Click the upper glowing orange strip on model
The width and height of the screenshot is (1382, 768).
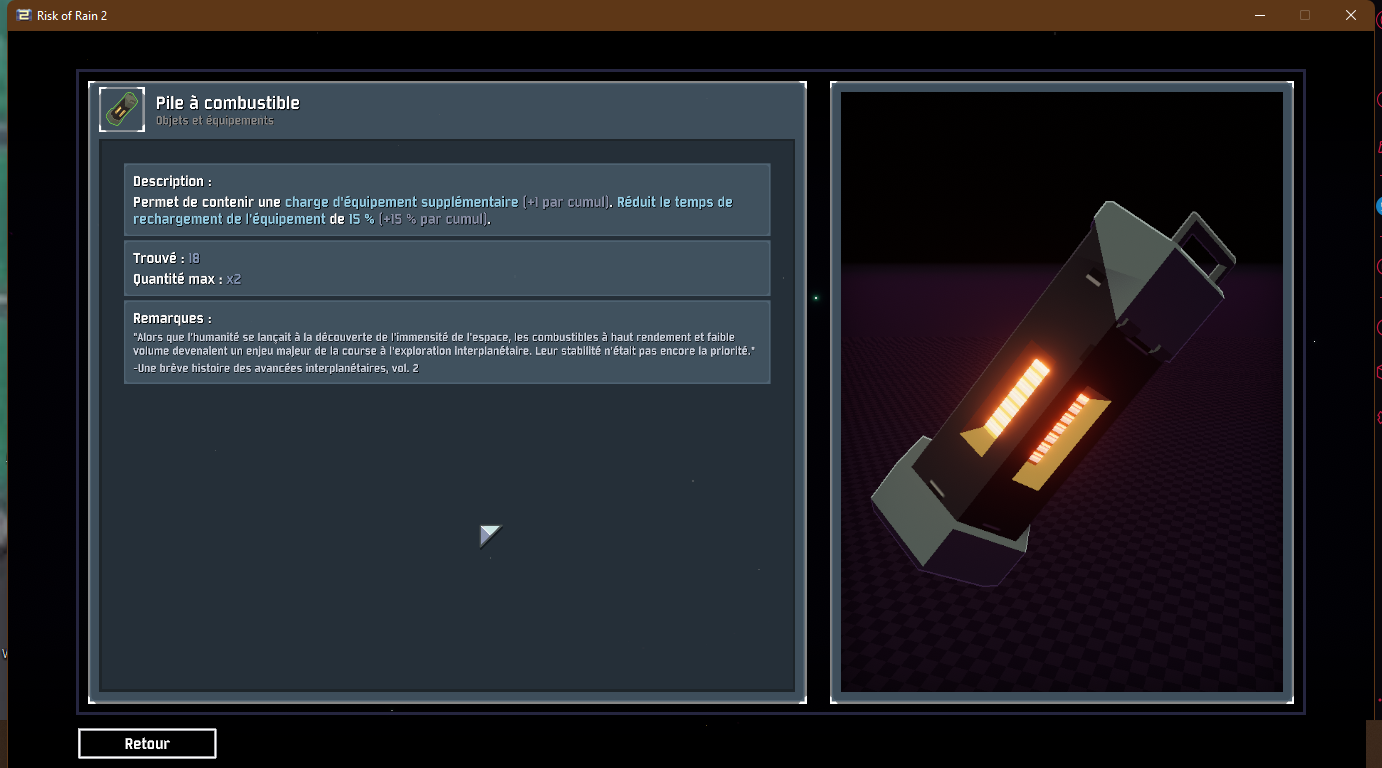[x=1016, y=398]
